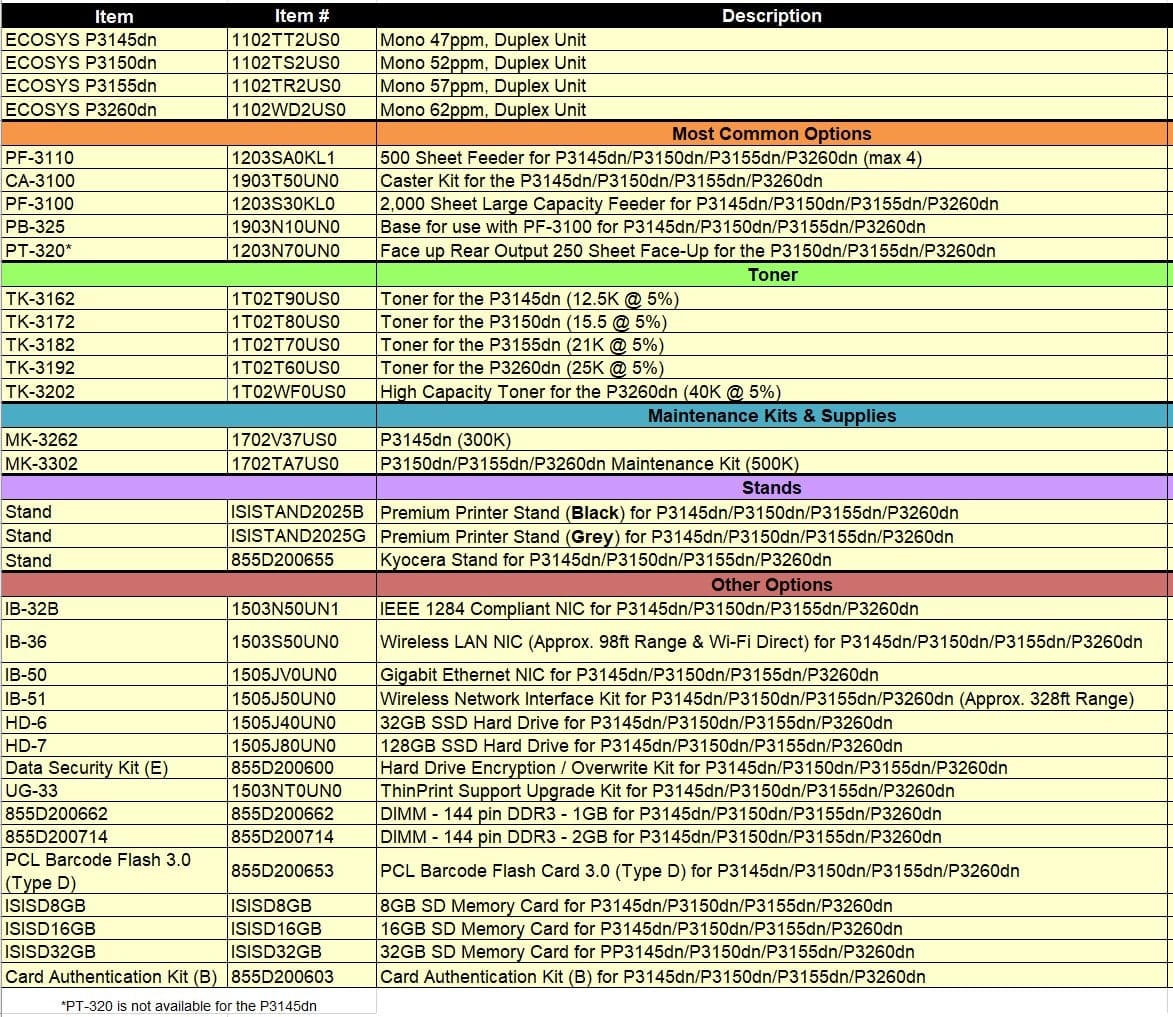The width and height of the screenshot is (1173, 1017).
Task: Click item number cell 1102WD2US0
Action: [302, 110]
